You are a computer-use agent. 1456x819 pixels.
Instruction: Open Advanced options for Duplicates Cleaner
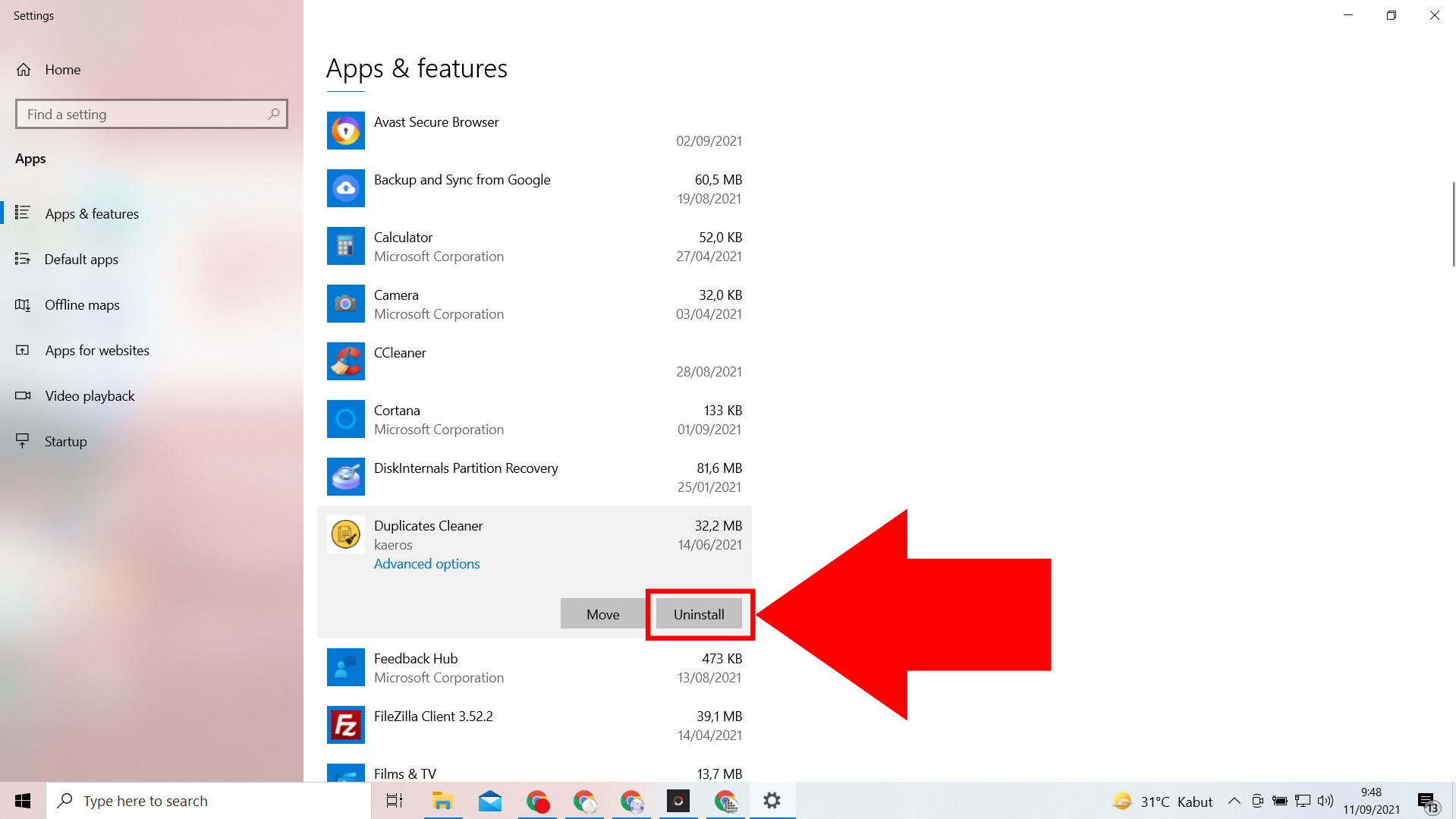[x=426, y=564]
